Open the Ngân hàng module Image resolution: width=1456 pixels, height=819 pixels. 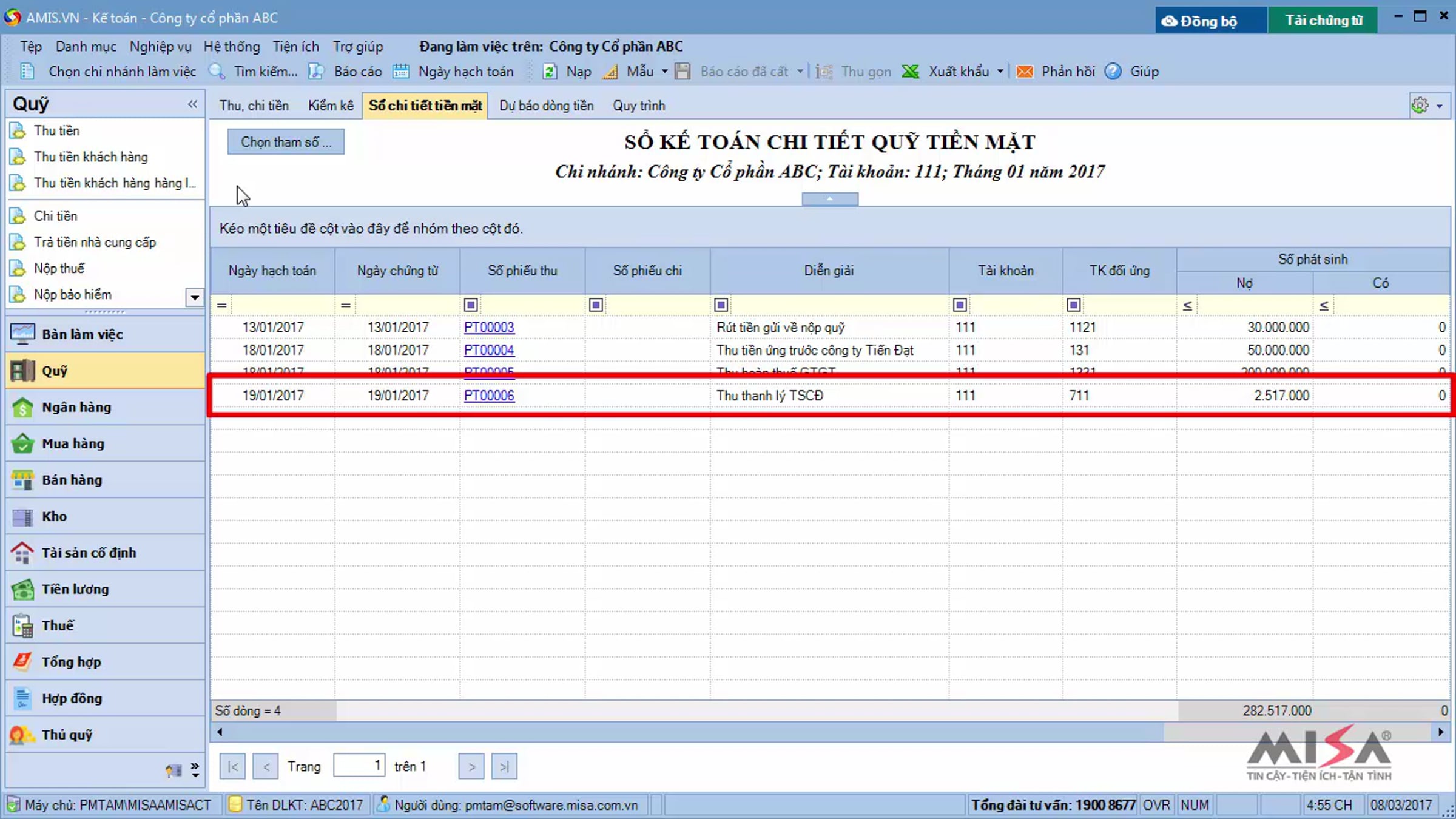point(106,407)
